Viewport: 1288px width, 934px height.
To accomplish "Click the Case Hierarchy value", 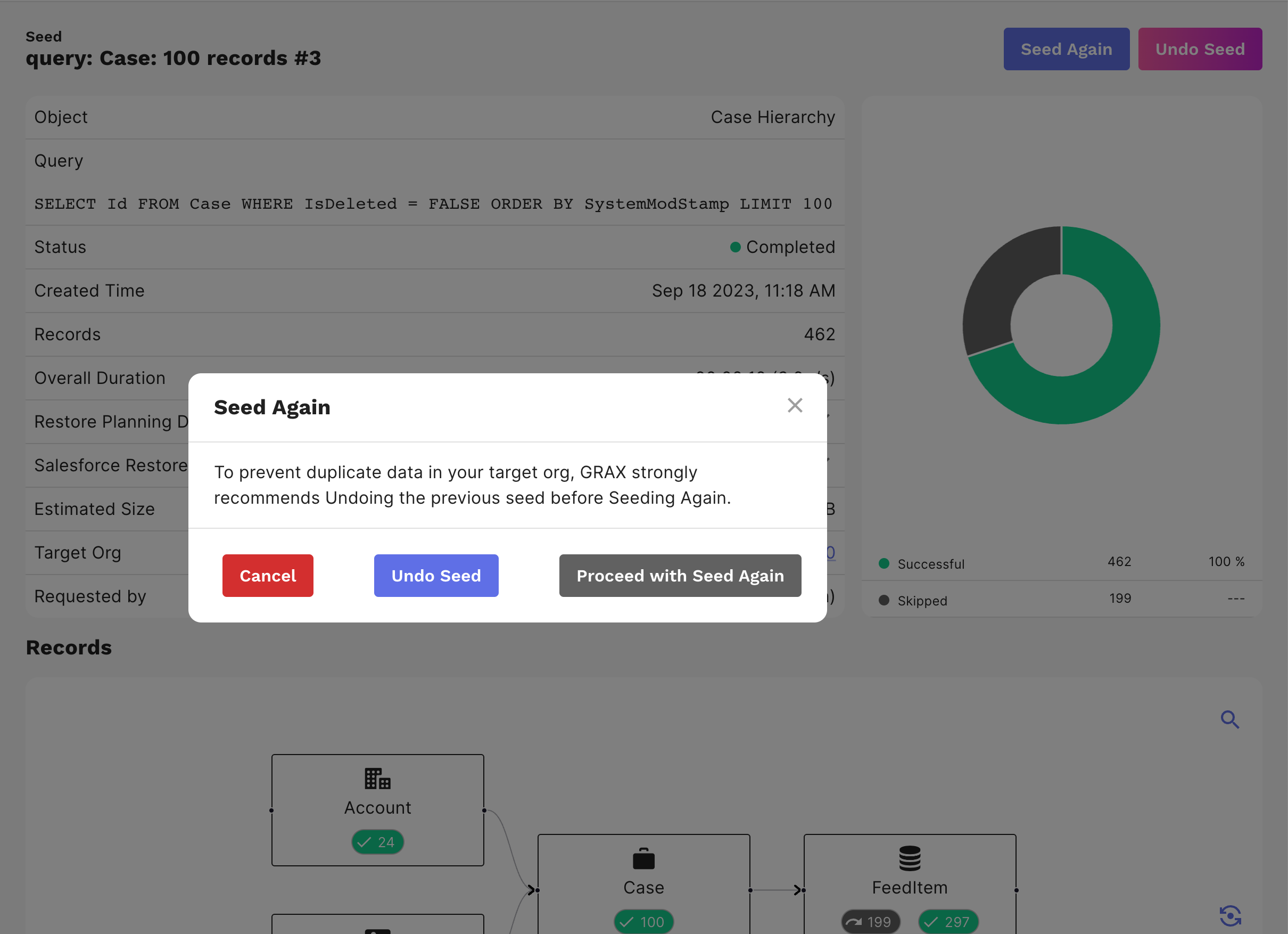I will point(772,117).
